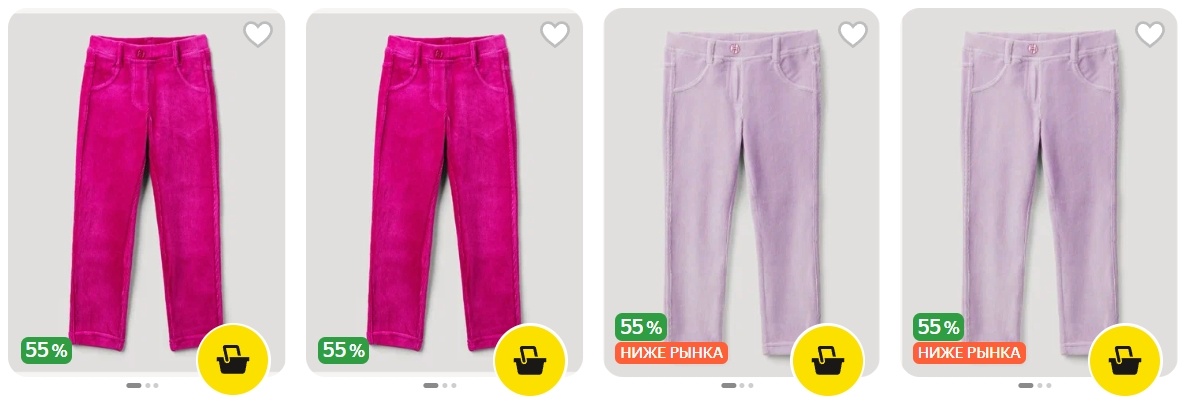Viewport: 1187px width, 405px height.
Task: Open first lilac pants product image
Action: tap(741, 192)
